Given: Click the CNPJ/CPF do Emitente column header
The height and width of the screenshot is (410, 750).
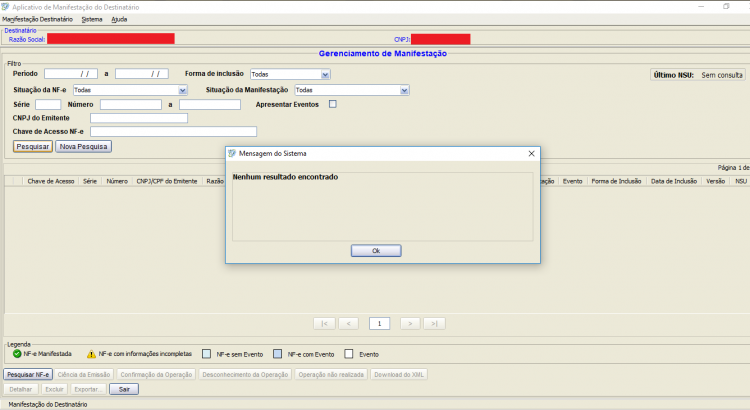Looking at the screenshot, I should click(166, 181).
